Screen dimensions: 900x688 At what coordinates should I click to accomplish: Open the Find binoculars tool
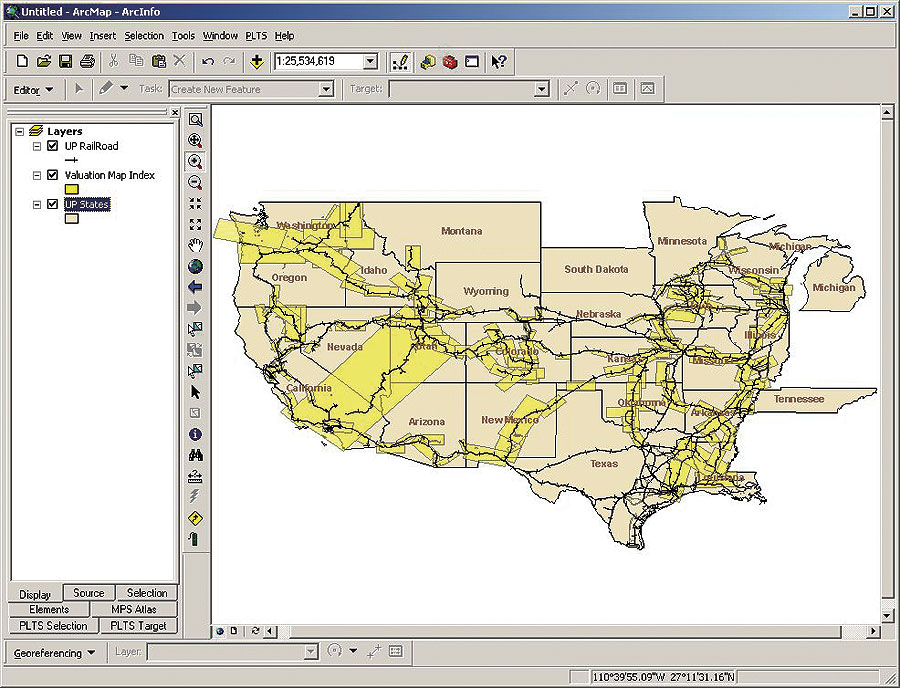195,455
